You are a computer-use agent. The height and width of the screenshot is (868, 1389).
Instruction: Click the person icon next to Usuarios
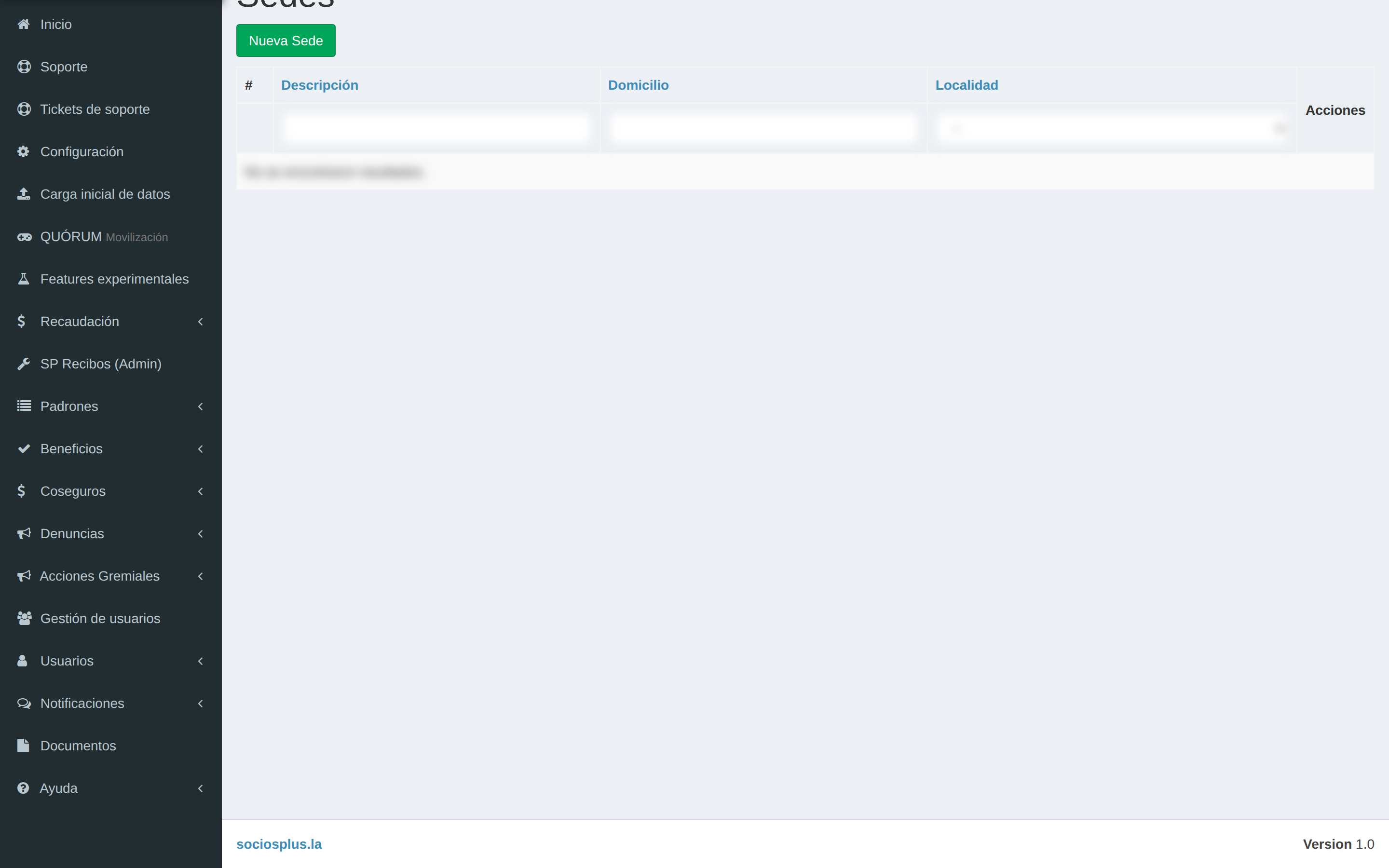[22, 661]
